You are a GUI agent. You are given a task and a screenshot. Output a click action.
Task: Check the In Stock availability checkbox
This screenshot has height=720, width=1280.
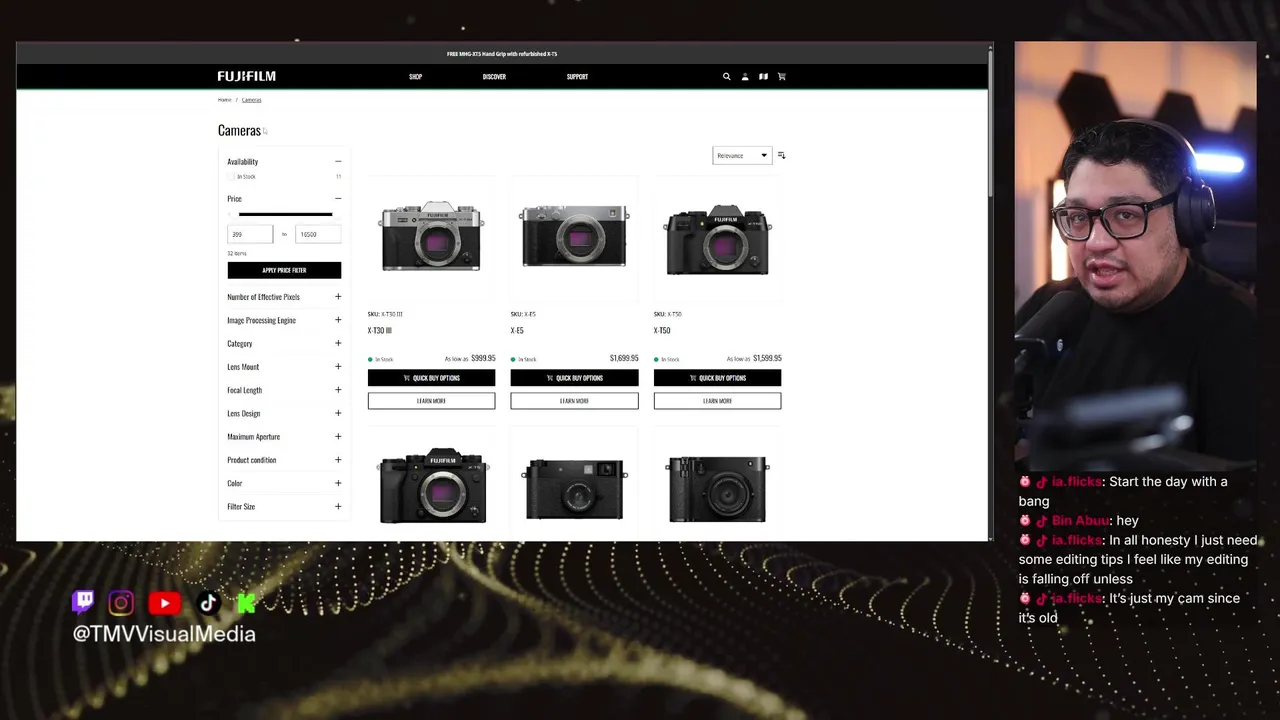[231, 176]
